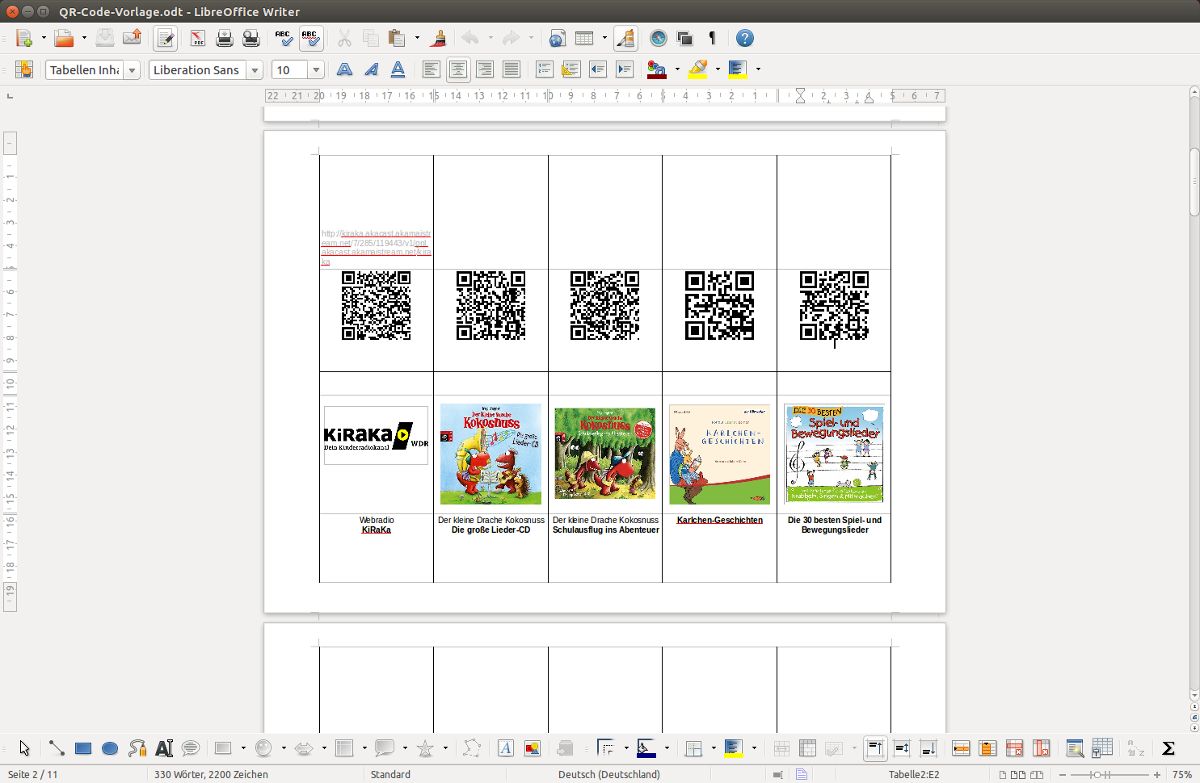Open Stars shapes dropdown arrow

(444, 747)
